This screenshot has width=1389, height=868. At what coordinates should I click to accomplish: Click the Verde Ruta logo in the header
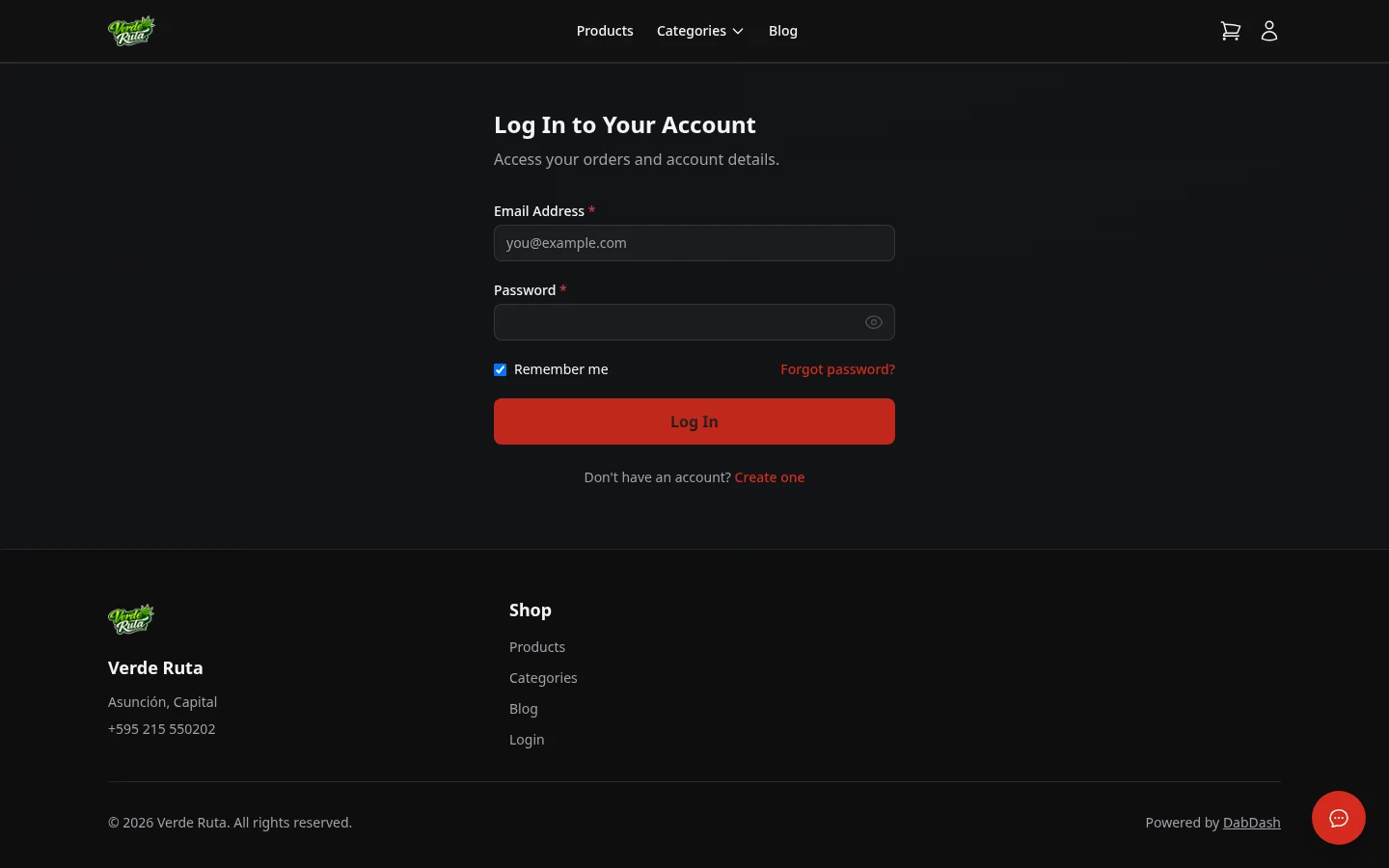click(131, 30)
